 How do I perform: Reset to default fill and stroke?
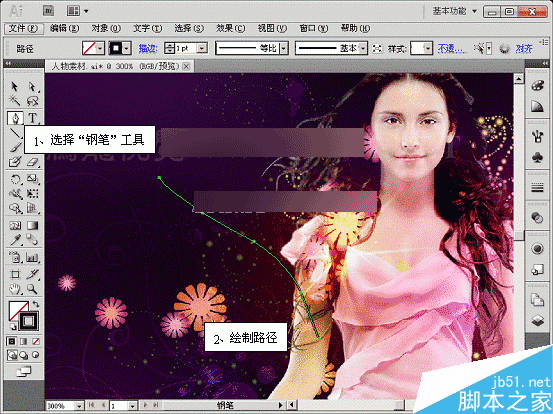pyautogui.click(x=13, y=327)
